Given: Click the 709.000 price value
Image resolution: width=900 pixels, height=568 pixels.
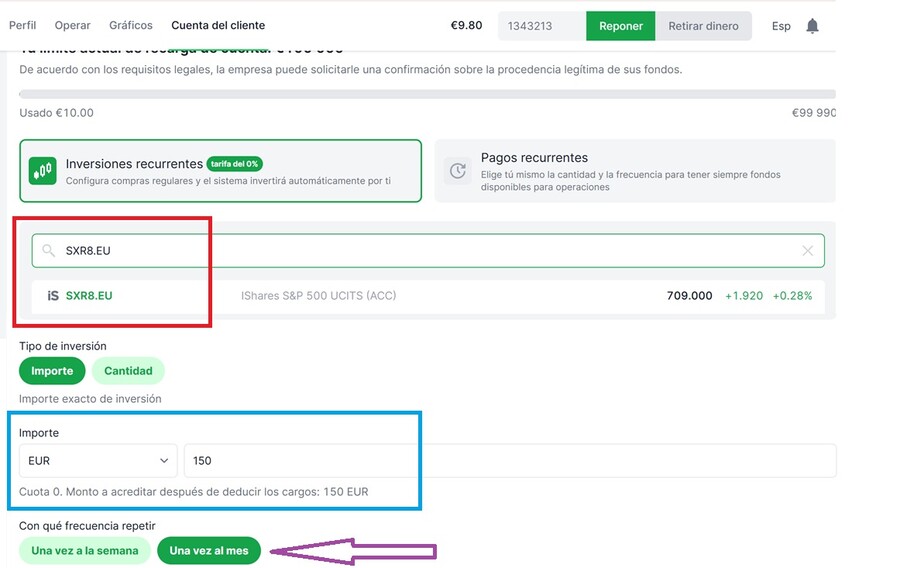Looking at the screenshot, I should (x=689, y=295).
